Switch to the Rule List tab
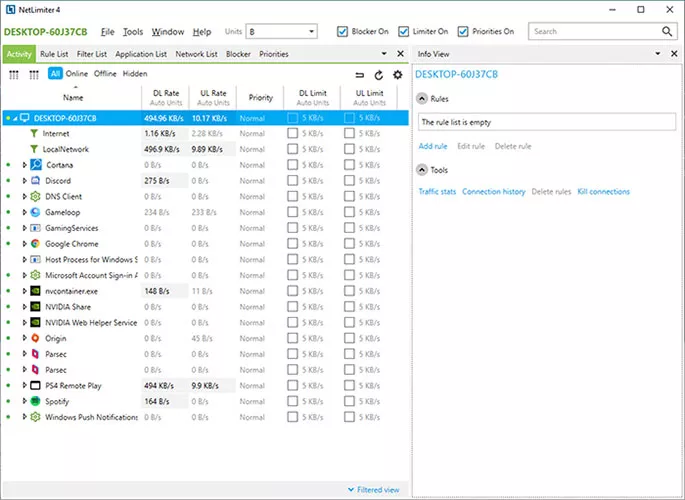The width and height of the screenshot is (685, 500). 54,54
